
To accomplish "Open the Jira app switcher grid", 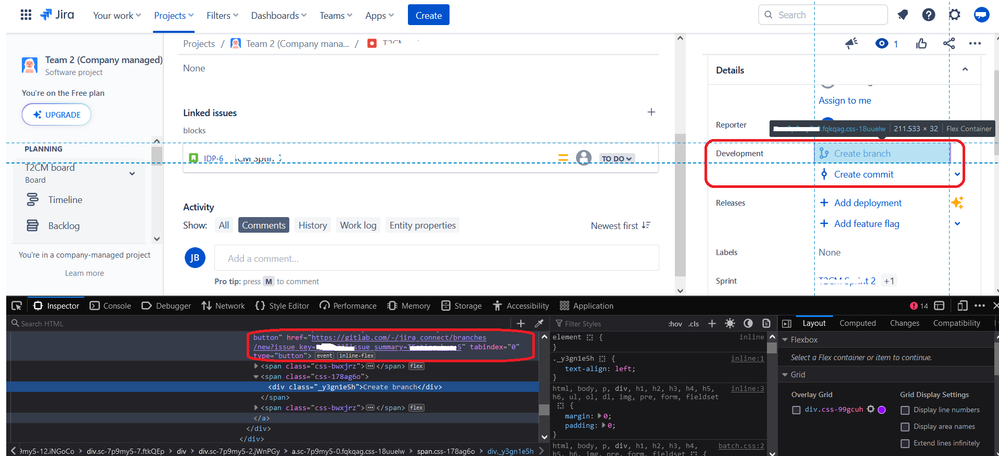I will [25, 15].
